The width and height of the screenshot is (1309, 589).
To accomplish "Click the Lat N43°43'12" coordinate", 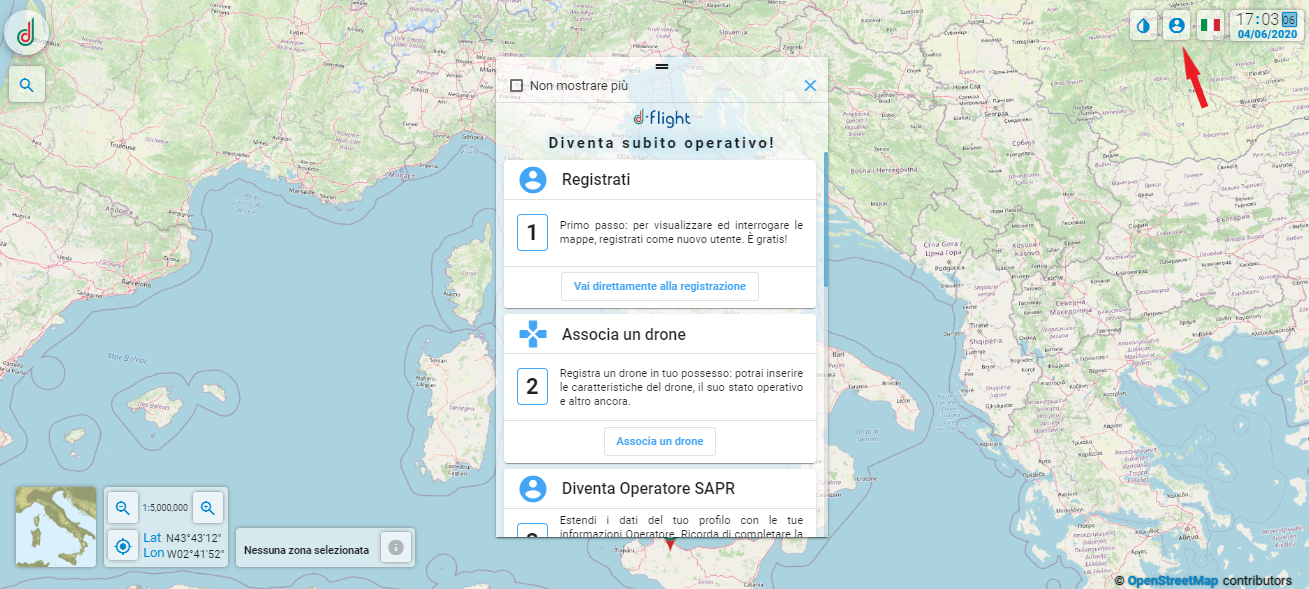I will click(184, 538).
